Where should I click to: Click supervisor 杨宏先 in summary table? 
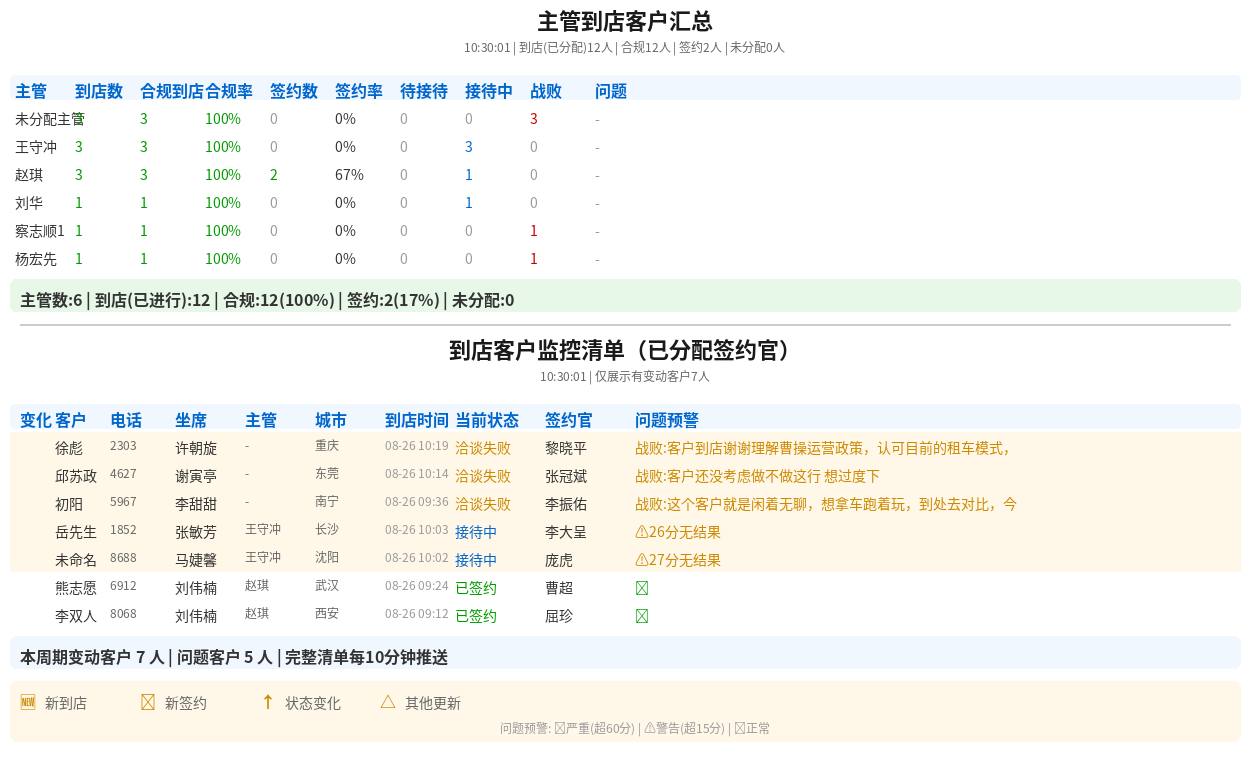click(36, 259)
